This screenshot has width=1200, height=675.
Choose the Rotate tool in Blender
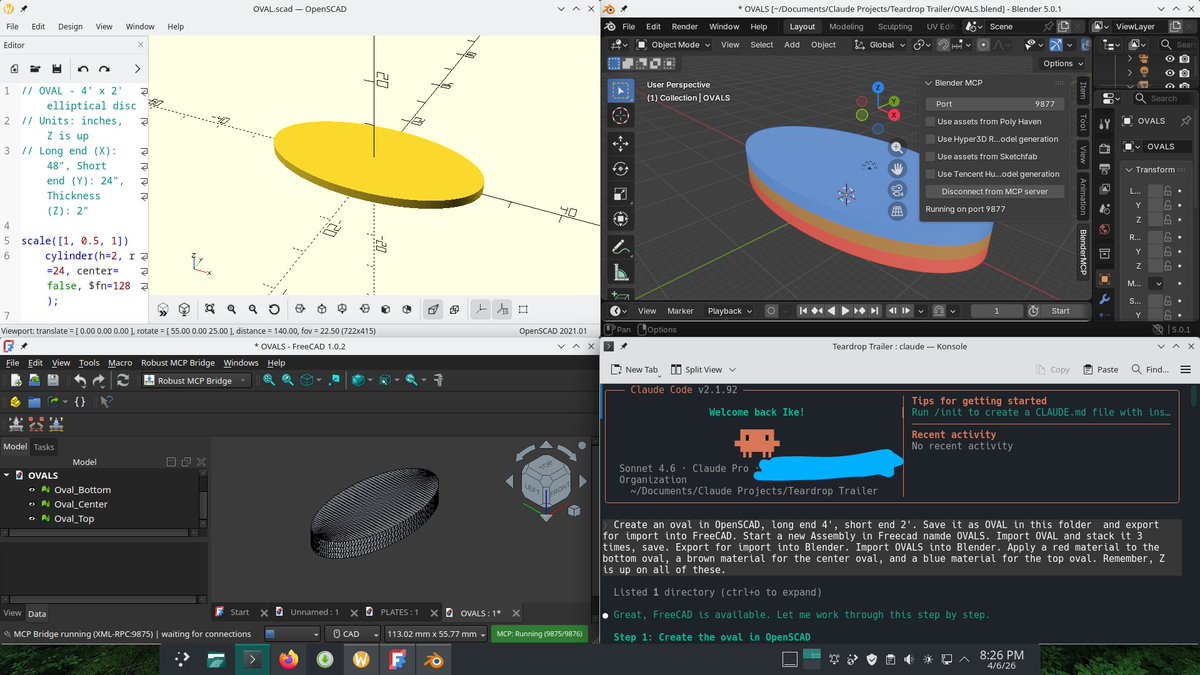pos(620,169)
